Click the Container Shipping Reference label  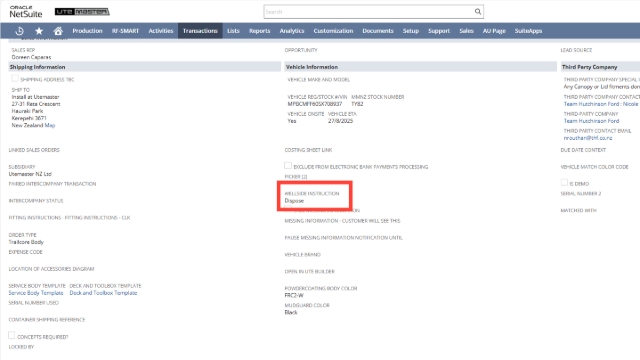tap(47, 320)
